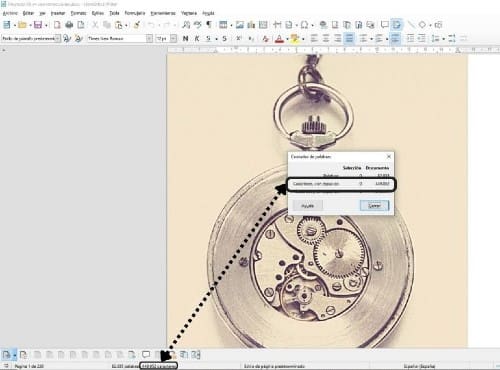Click the Copy icon
Image resolution: width=500 pixels, height=370 pixels.
coord(107,25)
